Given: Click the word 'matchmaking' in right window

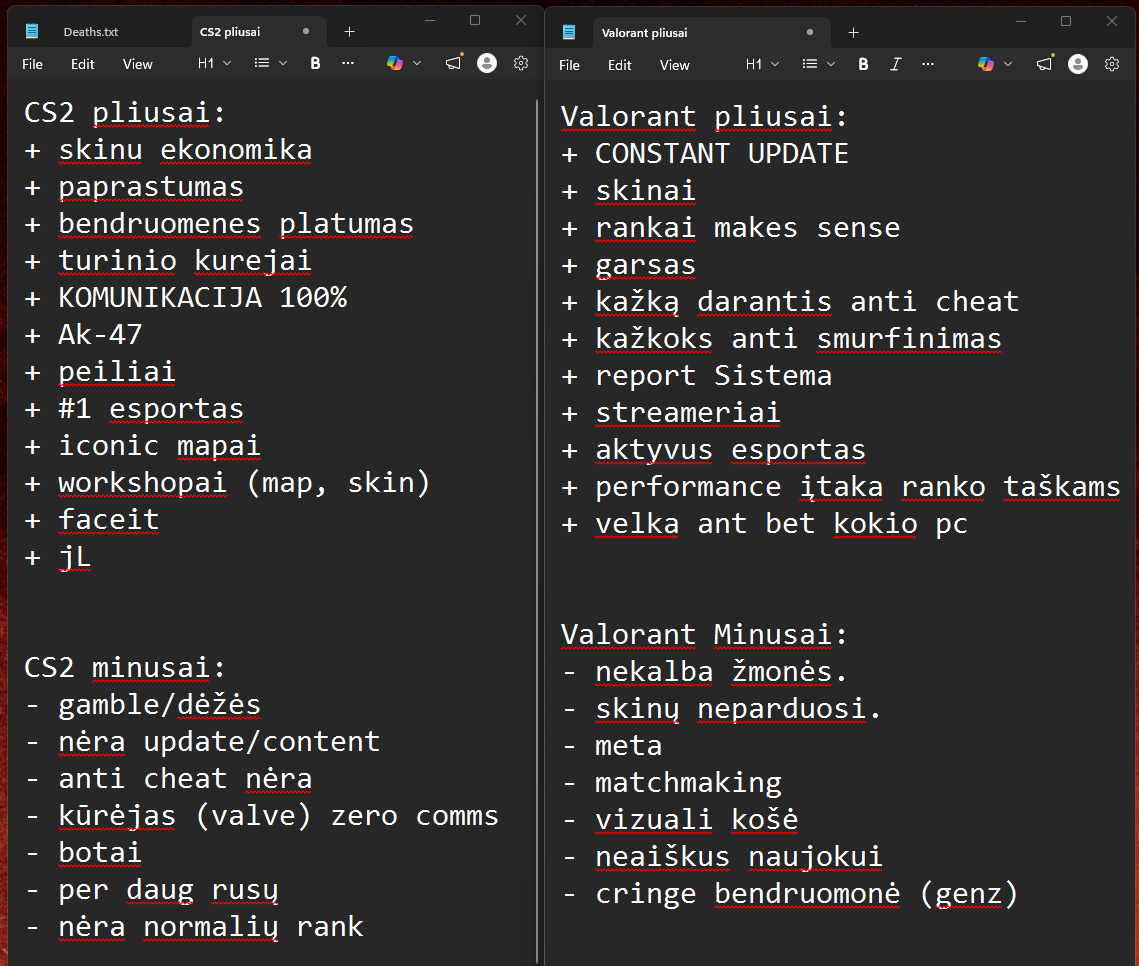Looking at the screenshot, I should 688,783.
